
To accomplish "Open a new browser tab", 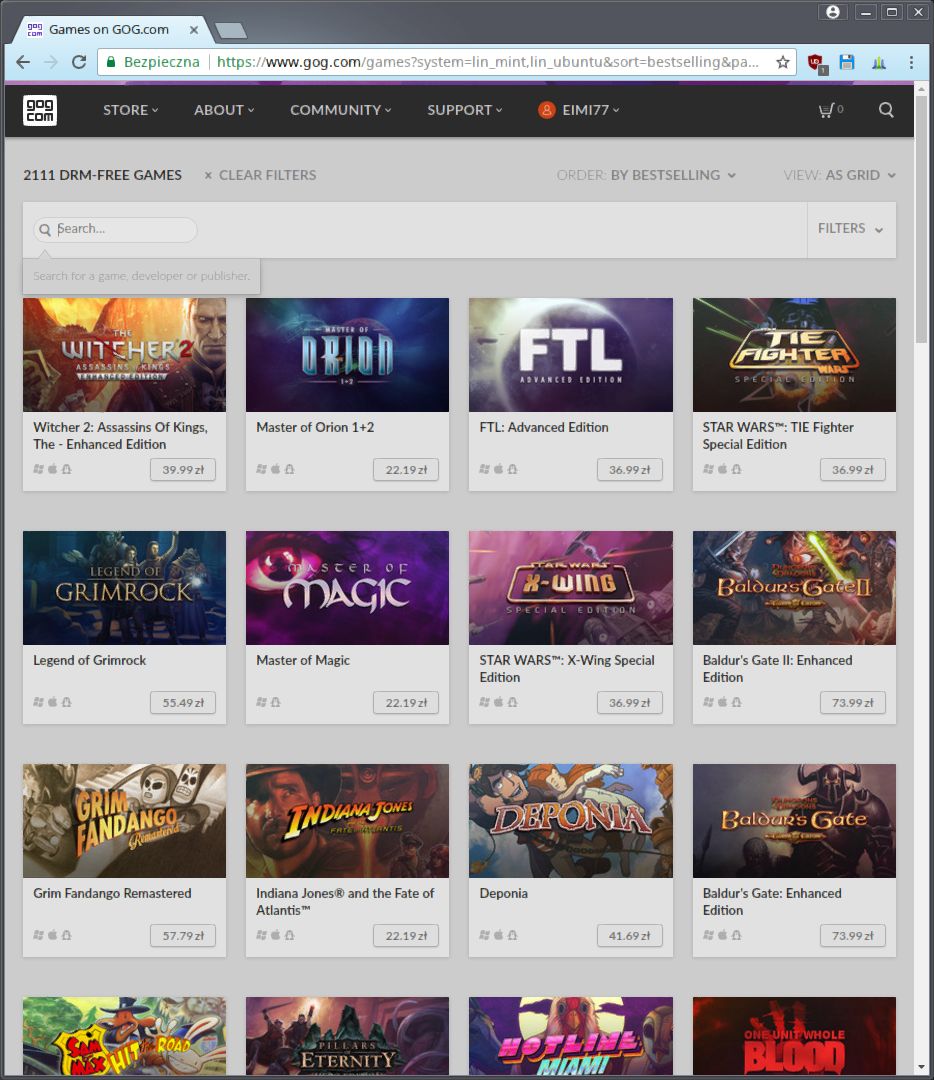I will (230, 30).
